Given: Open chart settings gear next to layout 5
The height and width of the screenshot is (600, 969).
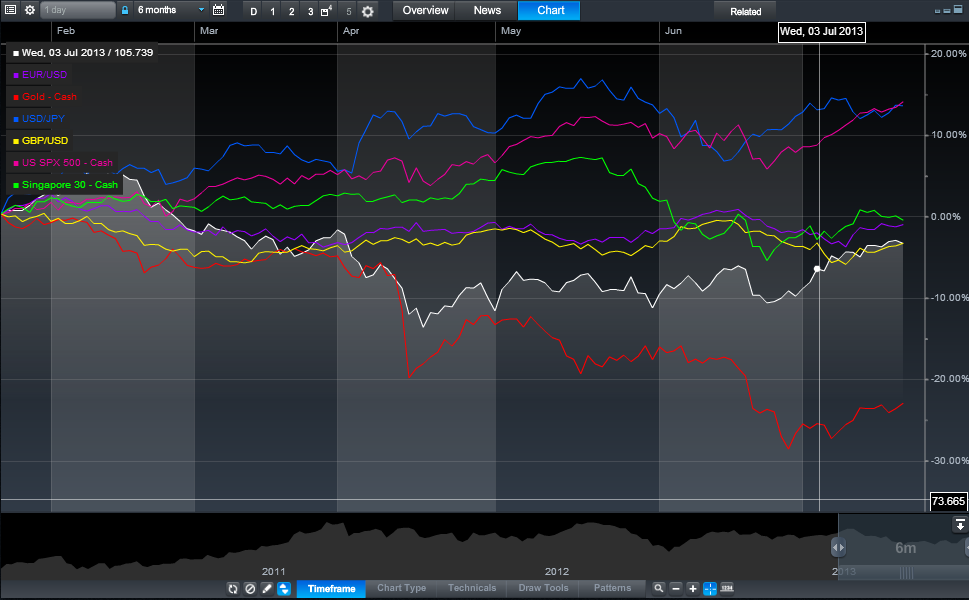Looking at the screenshot, I should [x=368, y=11].
